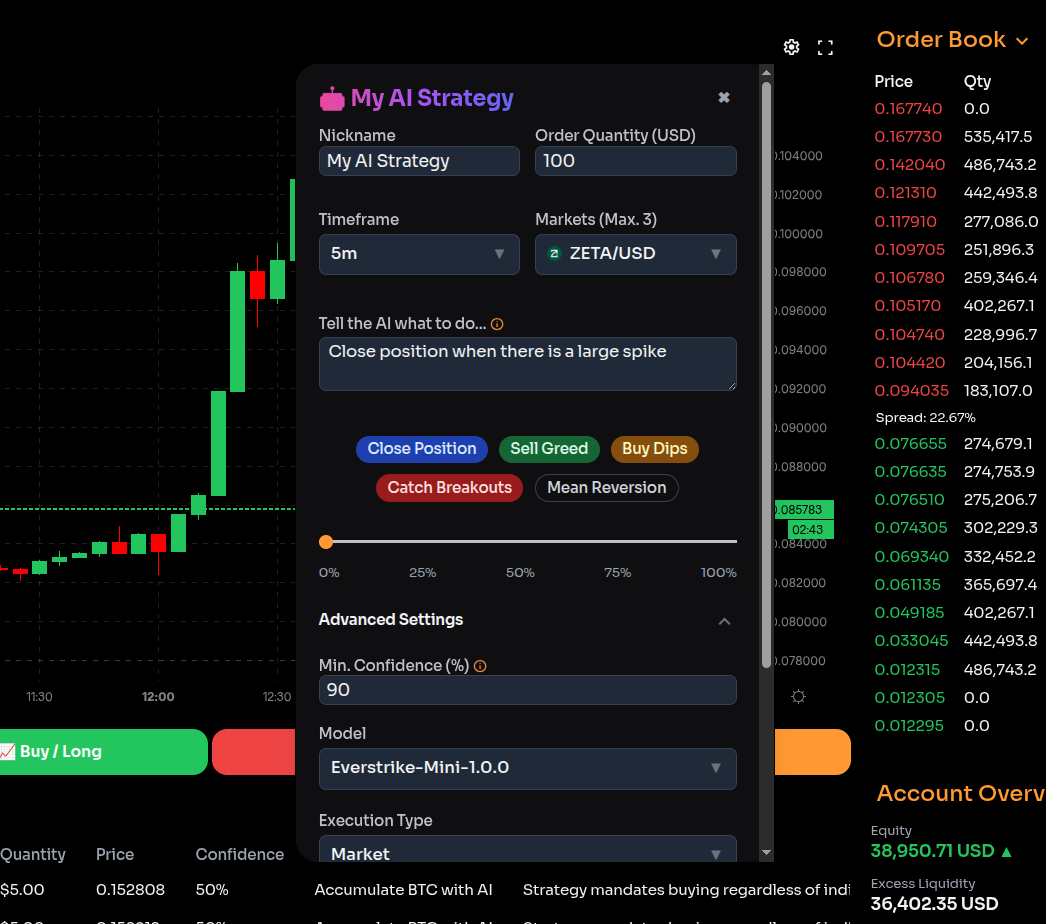Image resolution: width=1046 pixels, height=924 pixels.
Task: Open the Timeframe dropdown showing 5m
Action: point(419,254)
